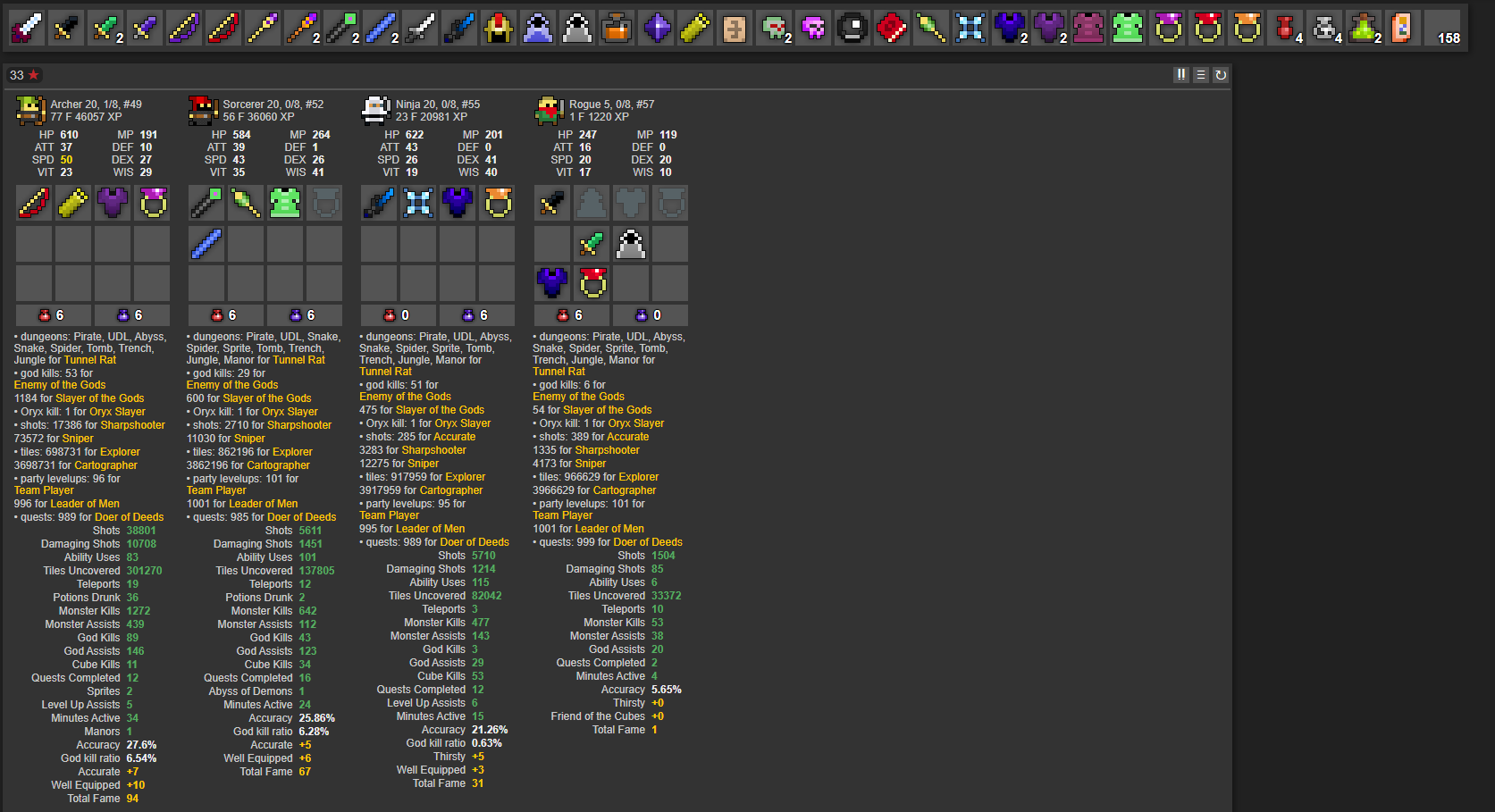Click the Ninja's God kill ratio 0.63%
This screenshot has height=812, width=1495.
pyautogui.click(x=487, y=743)
